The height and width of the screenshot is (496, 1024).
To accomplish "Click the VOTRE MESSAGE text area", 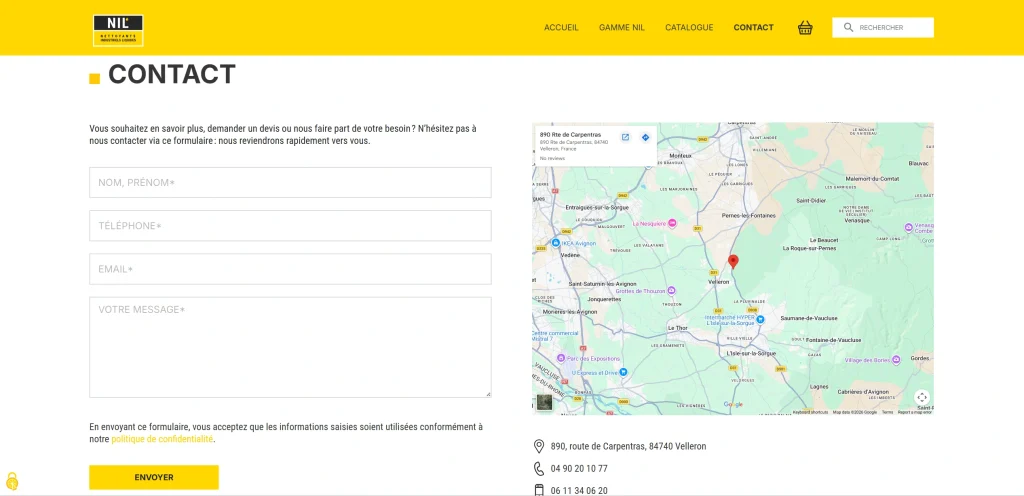I will (x=290, y=347).
